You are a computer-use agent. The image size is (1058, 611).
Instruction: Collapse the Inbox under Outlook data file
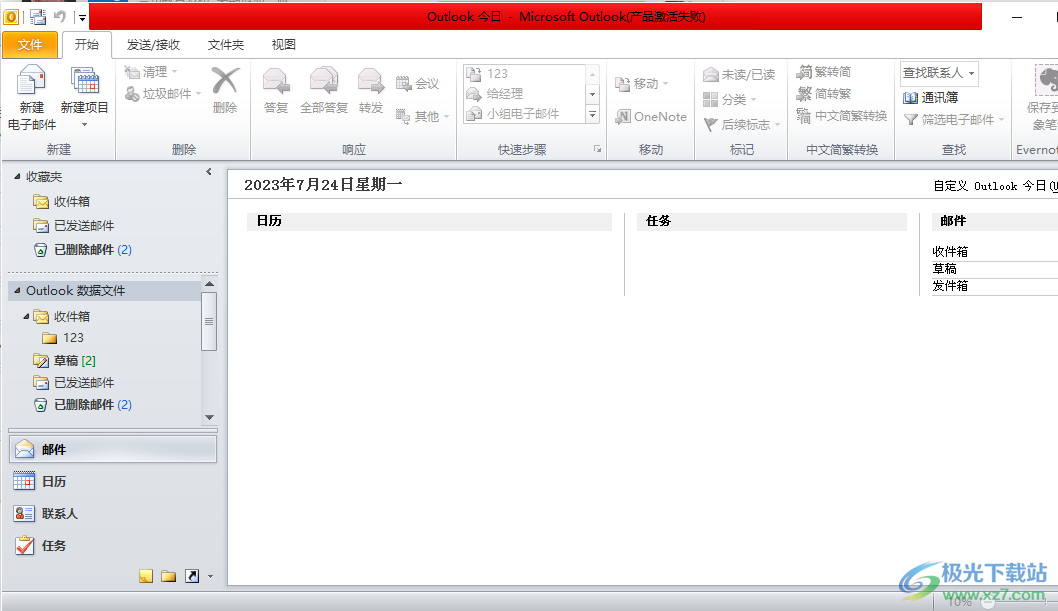pos(26,316)
